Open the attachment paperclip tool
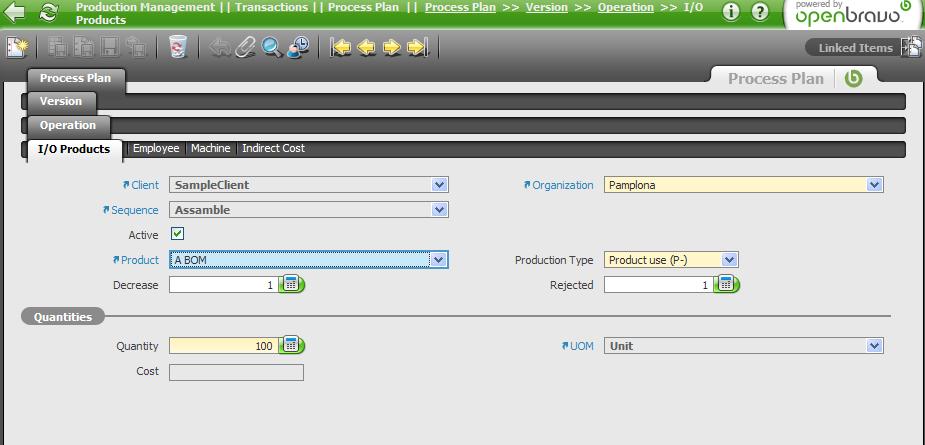This screenshot has width=925, height=445. [x=246, y=47]
